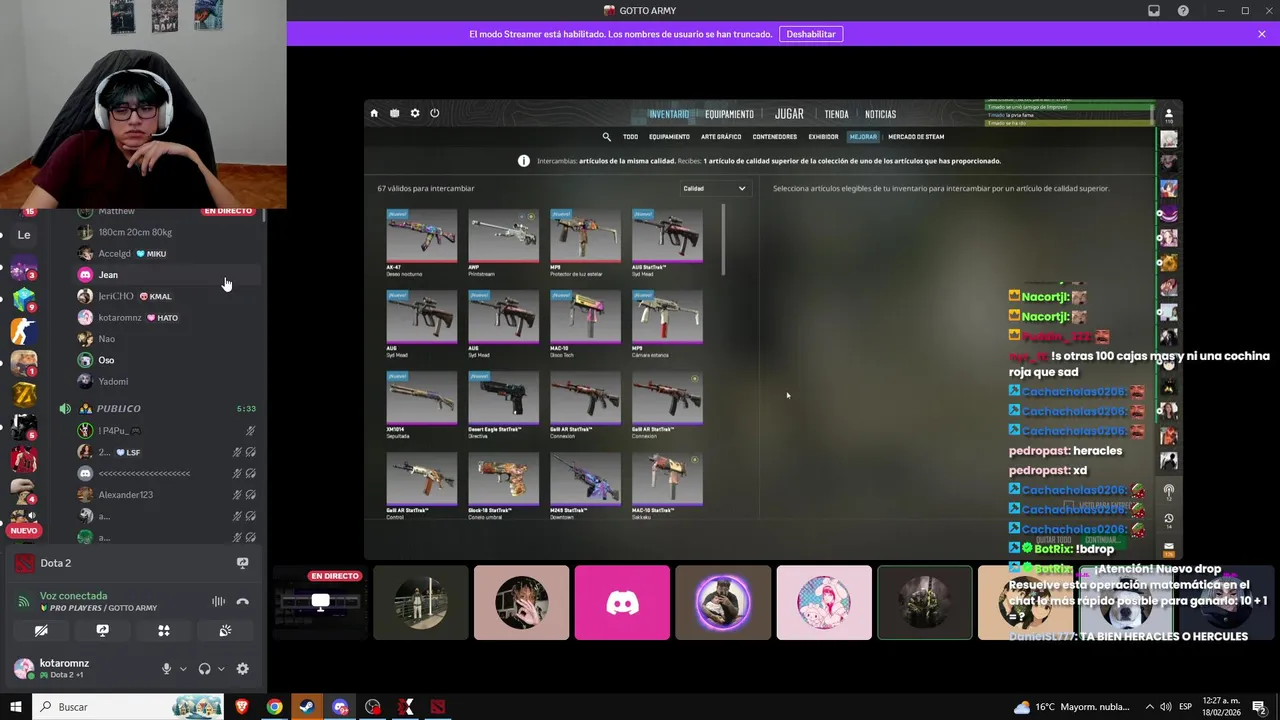This screenshot has height=720, width=1280.
Task: Select the Contenedores inventory subtab
Action: tap(775, 137)
